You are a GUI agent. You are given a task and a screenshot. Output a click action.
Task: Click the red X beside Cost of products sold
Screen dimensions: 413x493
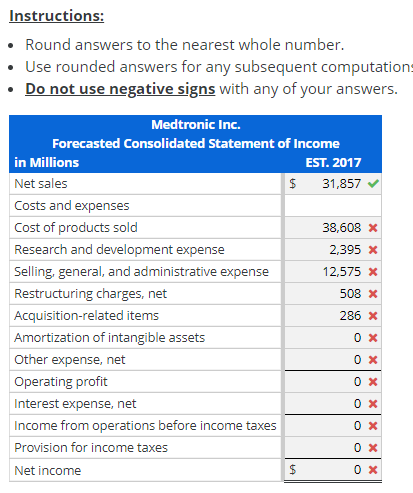373,228
